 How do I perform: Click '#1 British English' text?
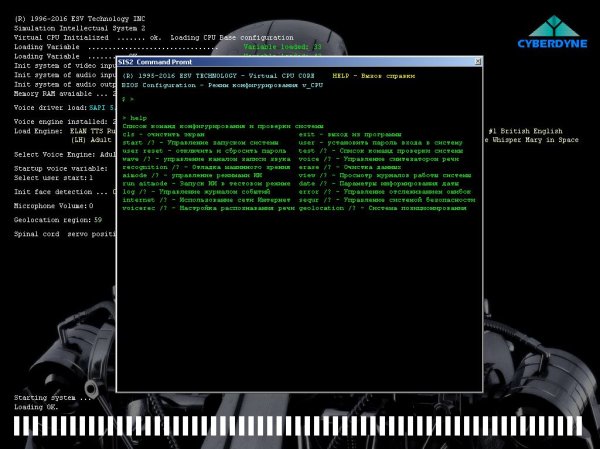[x=526, y=131]
